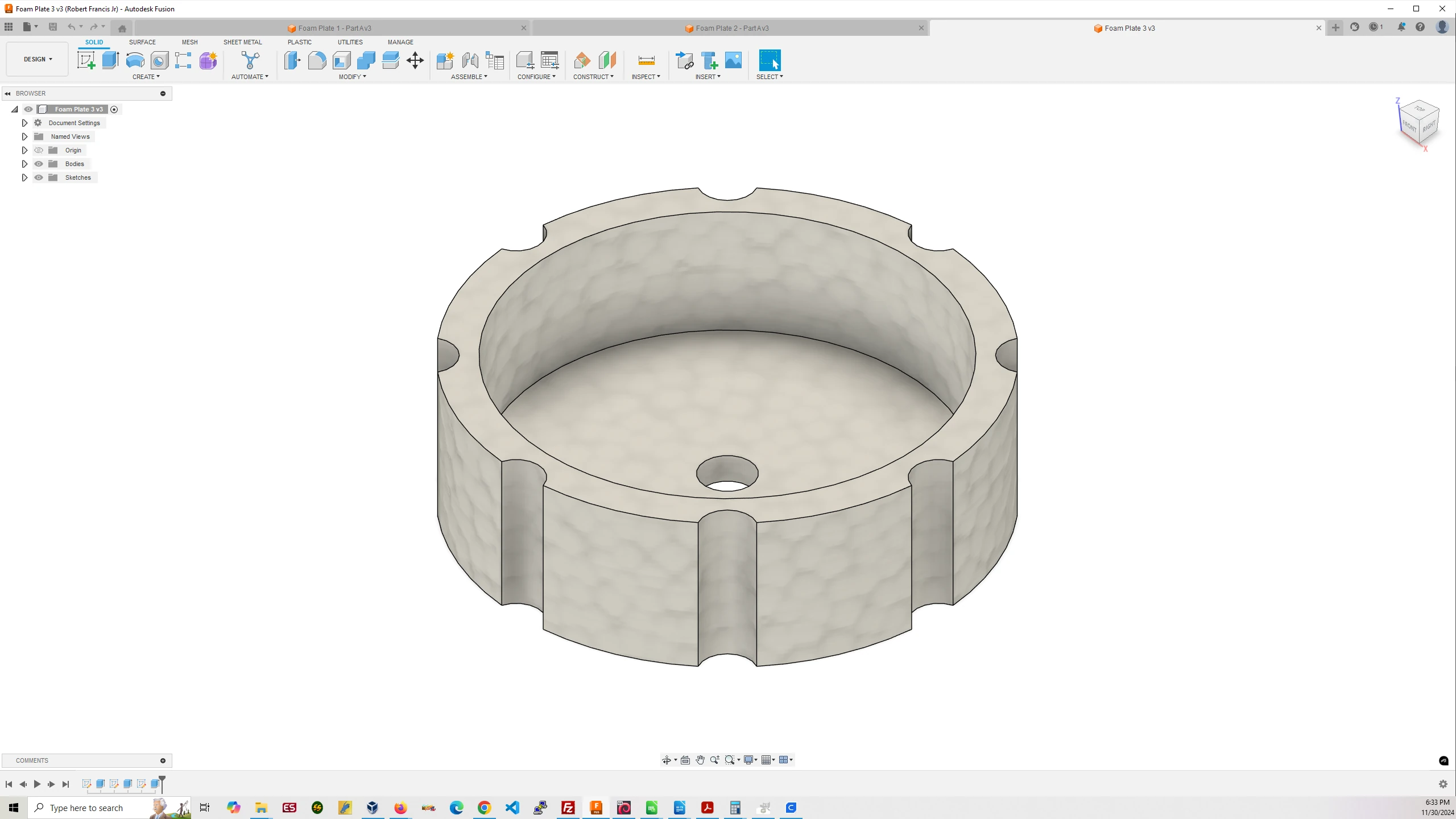
Task: Open Windows search box
Action: 109,808
